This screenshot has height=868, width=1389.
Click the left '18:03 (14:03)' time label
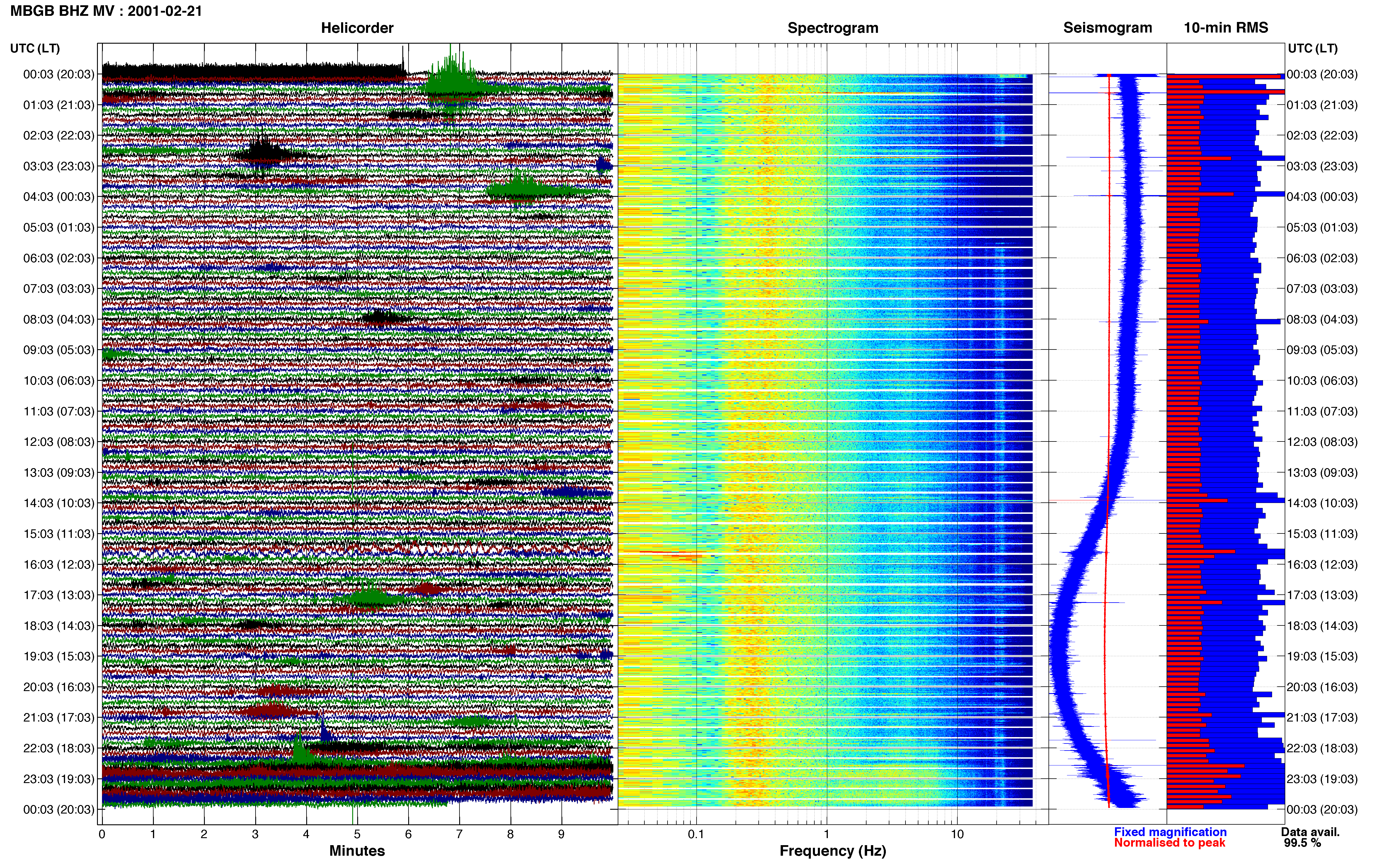pos(59,626)
